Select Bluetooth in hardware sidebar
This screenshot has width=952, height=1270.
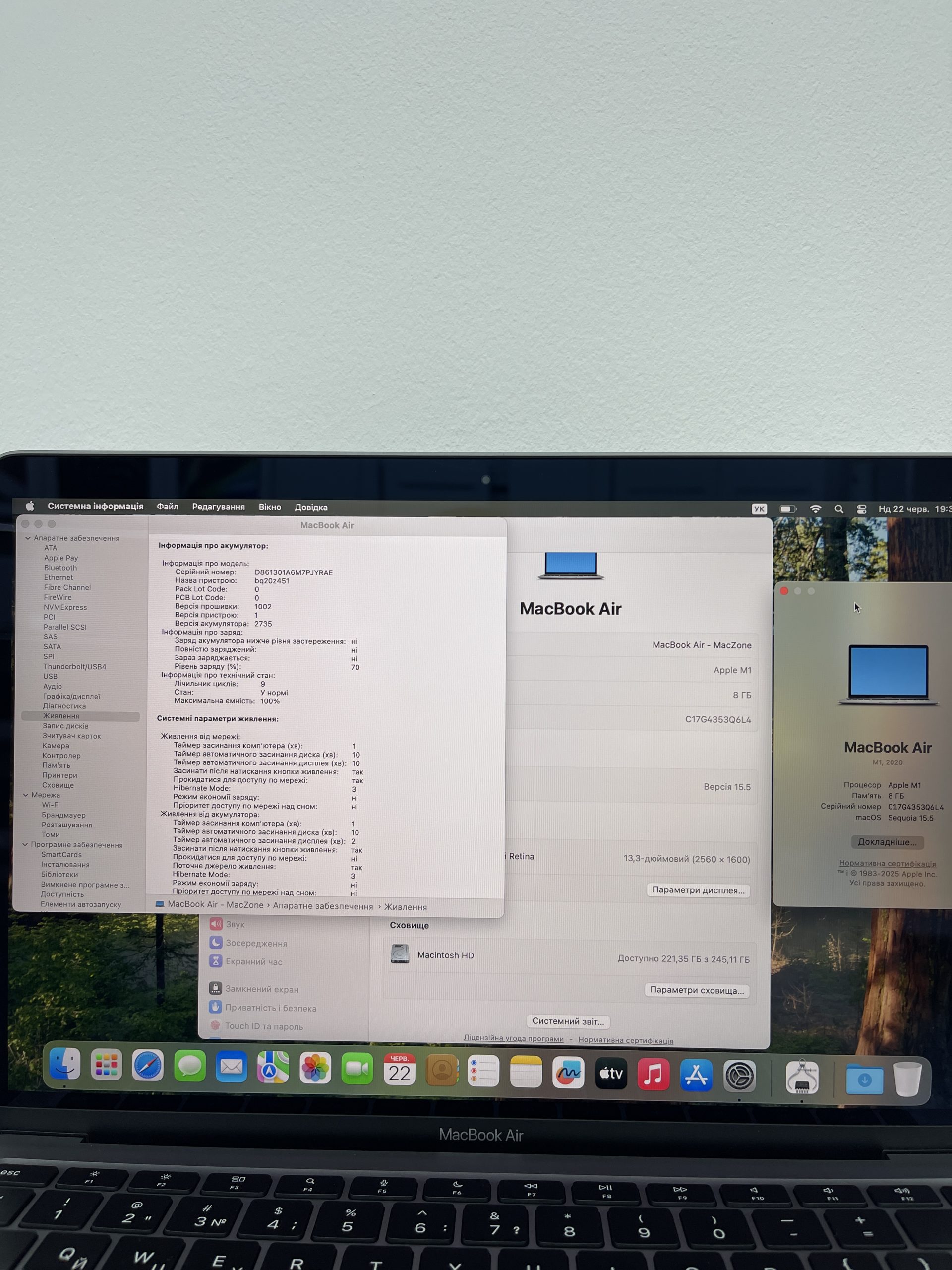click(x=60, y=567)
